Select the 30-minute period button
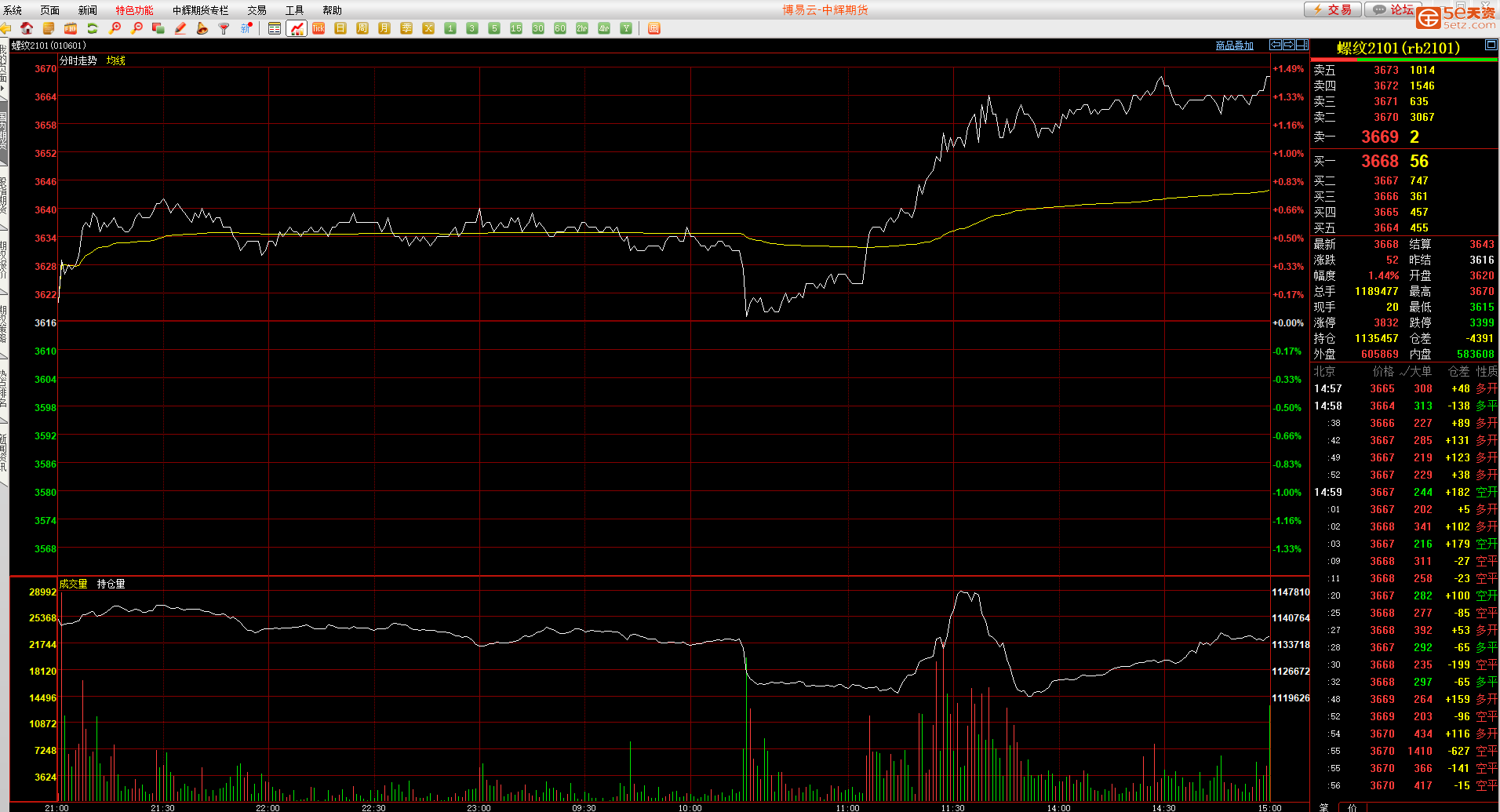This screenshot has width=1500, height=812. [538, 28]
